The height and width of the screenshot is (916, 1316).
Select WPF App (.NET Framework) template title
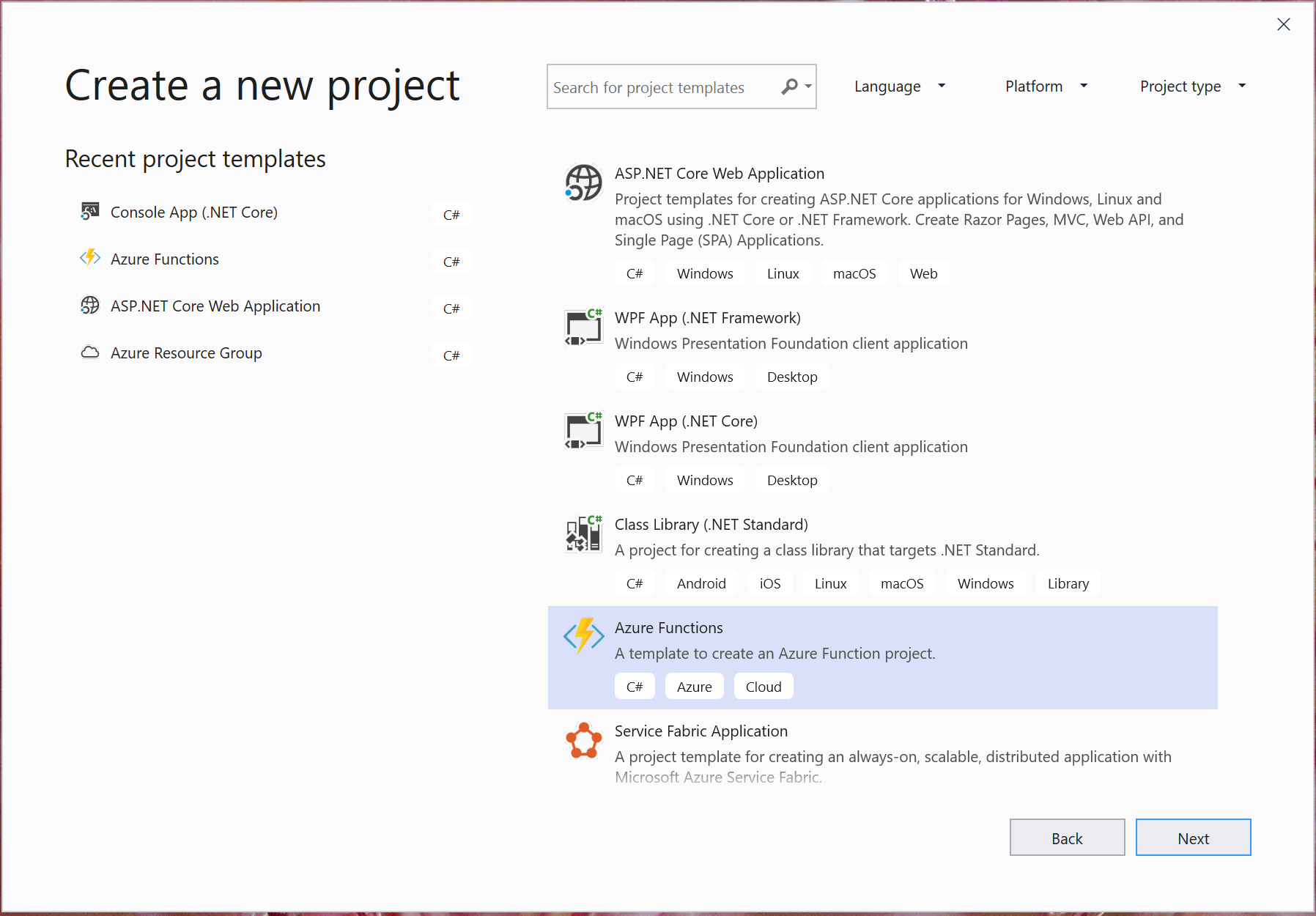[x=707, y=318]
